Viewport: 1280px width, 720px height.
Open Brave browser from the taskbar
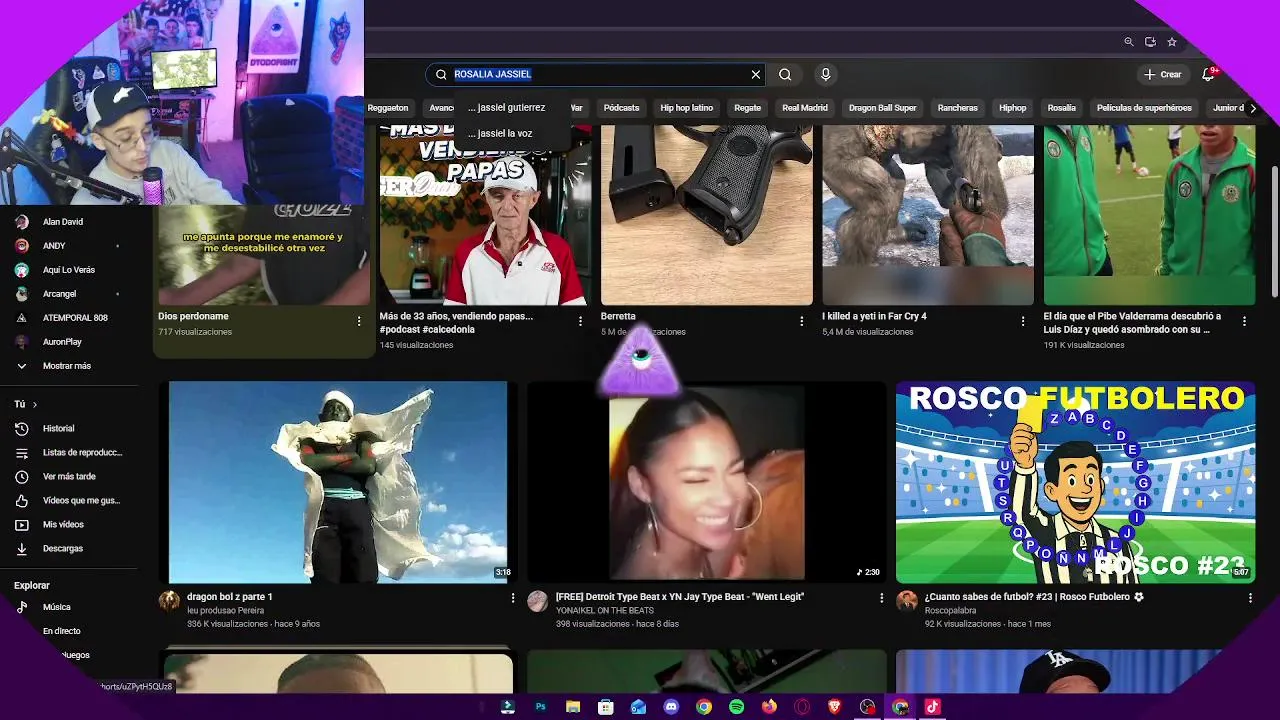(x=834, y=706)
